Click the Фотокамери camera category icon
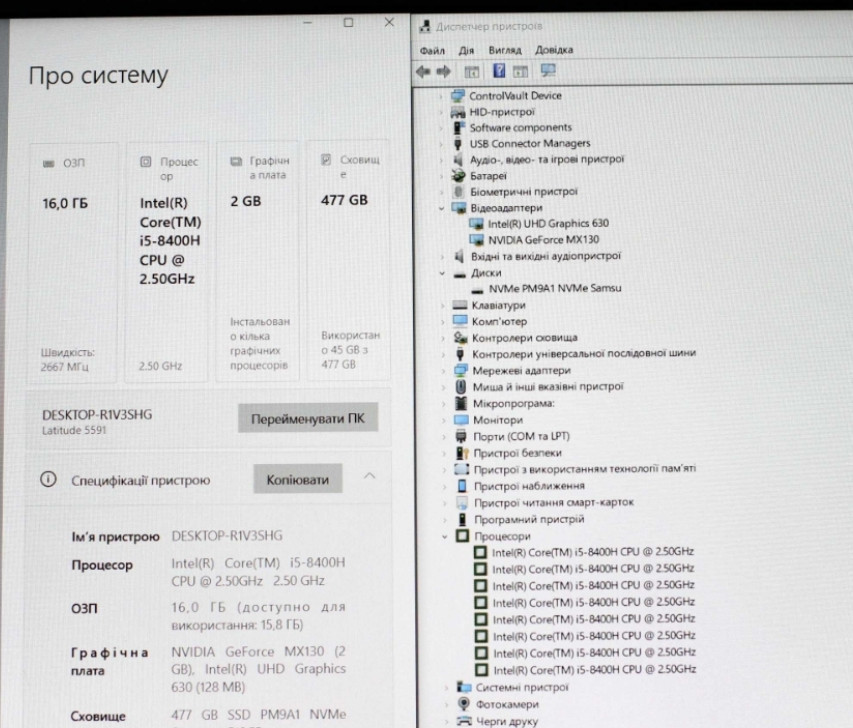 (x=463, y=704)
